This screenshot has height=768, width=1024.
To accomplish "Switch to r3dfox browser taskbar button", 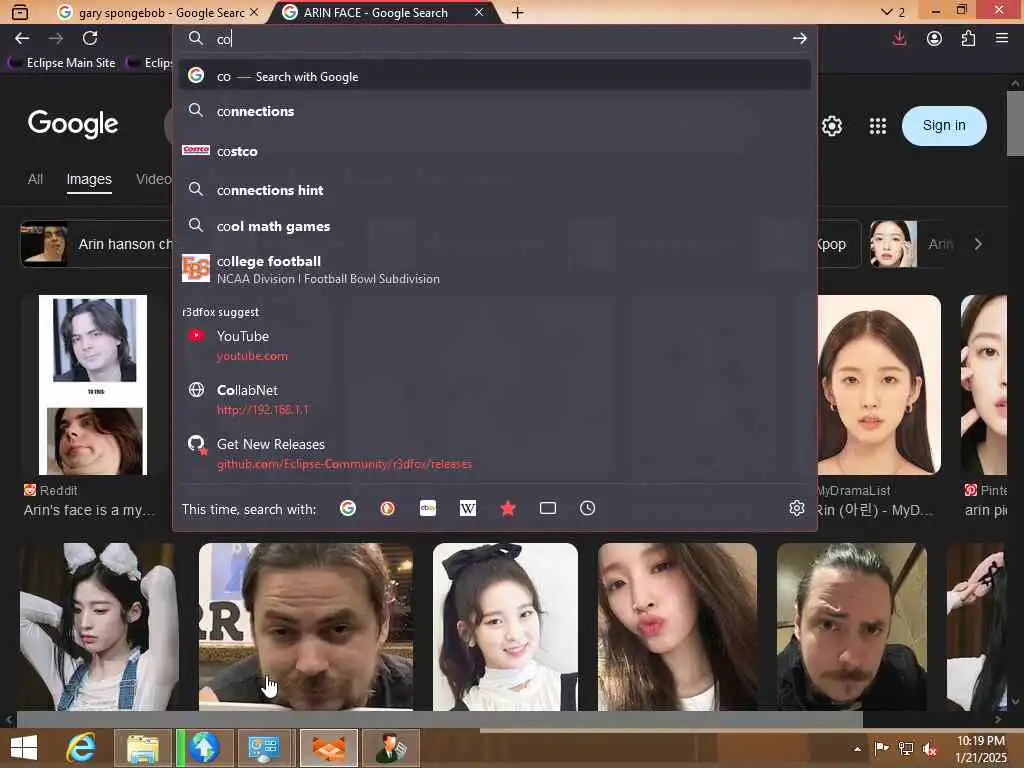I will coord(328,748).
